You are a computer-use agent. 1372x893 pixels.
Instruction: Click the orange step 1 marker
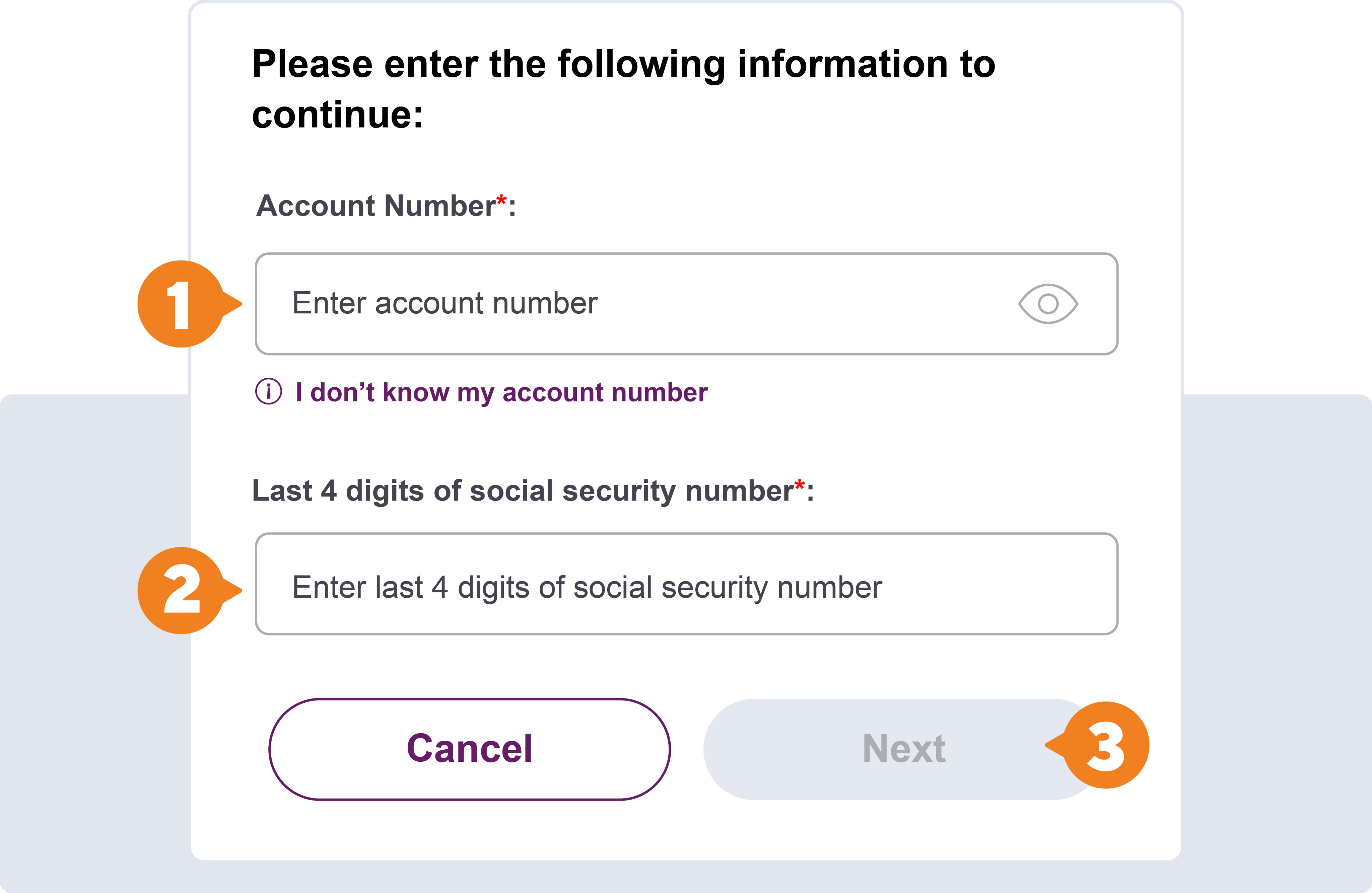(x=181, y=304)
